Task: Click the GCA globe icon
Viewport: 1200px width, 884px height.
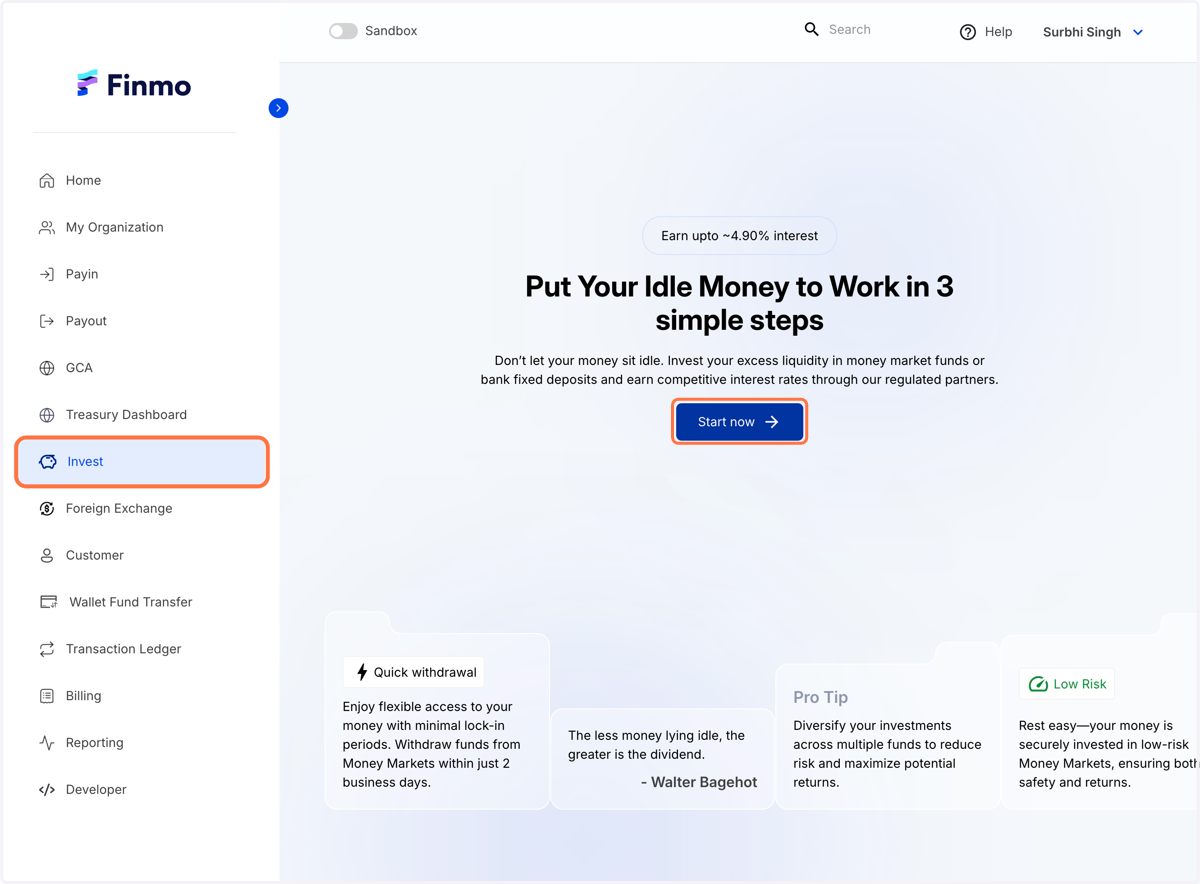Action: pyautogui.click(x=47, y=368)
